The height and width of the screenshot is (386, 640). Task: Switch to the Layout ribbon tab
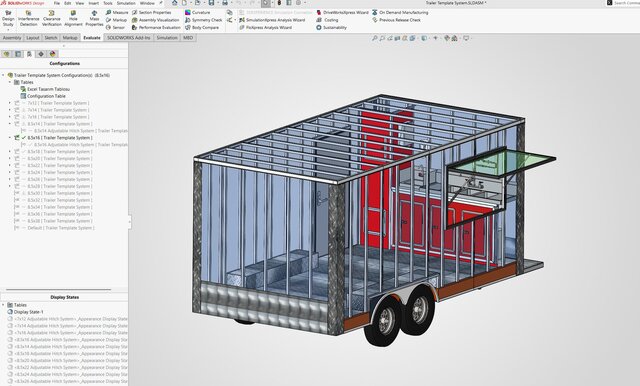(33, 38)
